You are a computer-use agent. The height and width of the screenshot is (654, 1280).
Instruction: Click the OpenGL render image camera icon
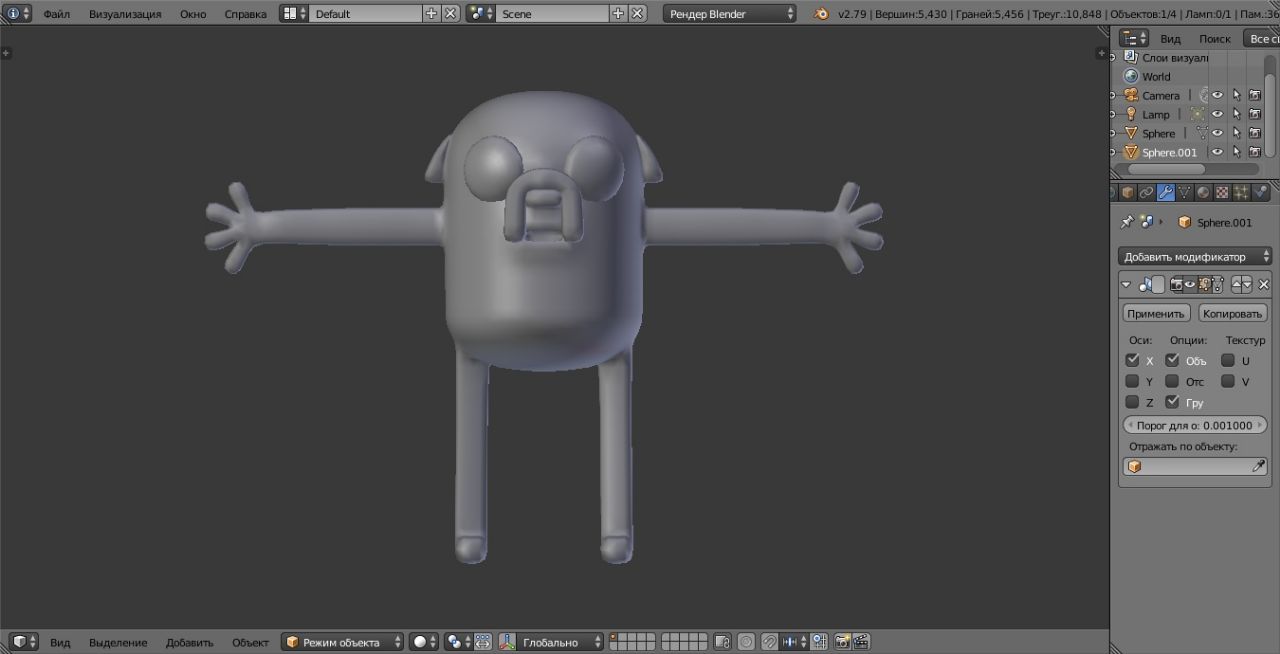point(842,642)
